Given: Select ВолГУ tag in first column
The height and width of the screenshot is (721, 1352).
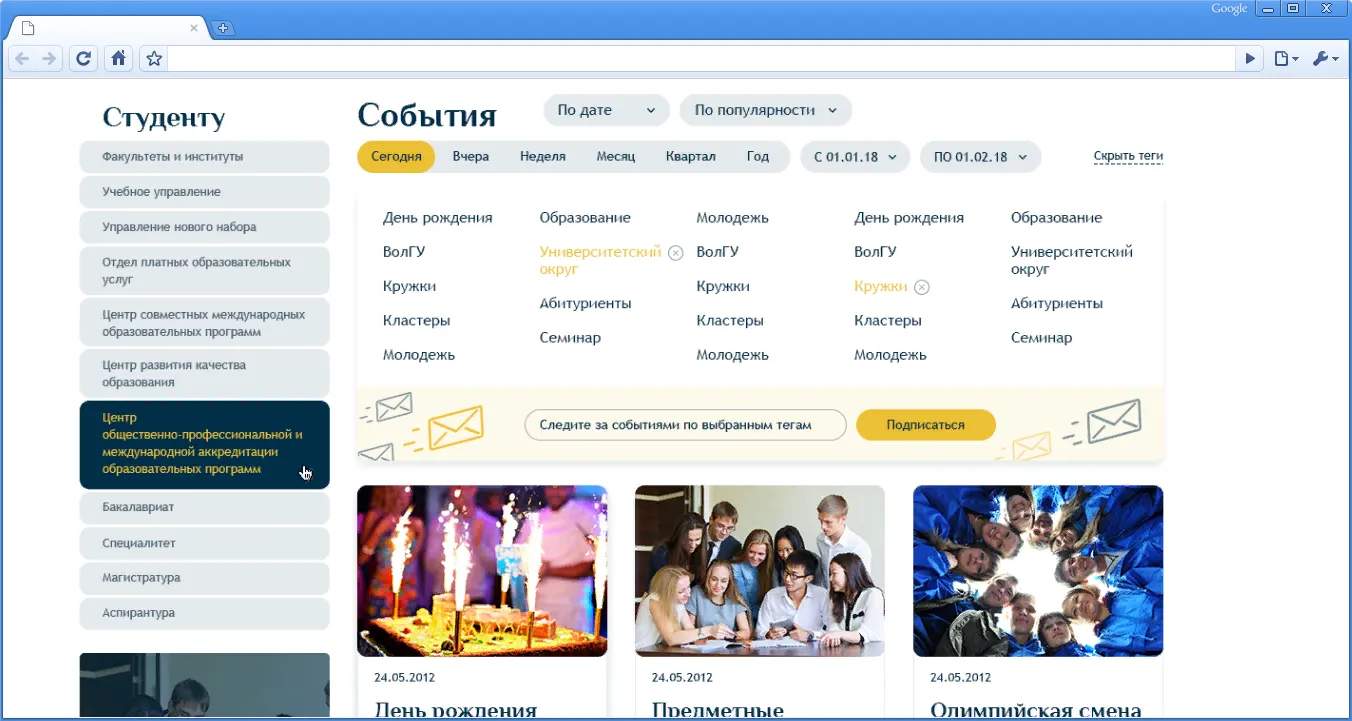Looking at the screenshot, I should pyautogui.click(x=404, y=252).
